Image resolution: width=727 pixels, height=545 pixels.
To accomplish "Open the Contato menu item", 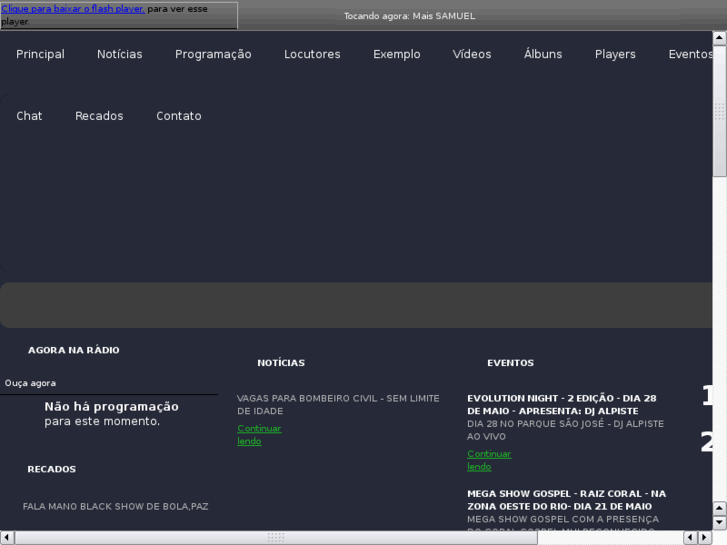I will click(179, 116).
